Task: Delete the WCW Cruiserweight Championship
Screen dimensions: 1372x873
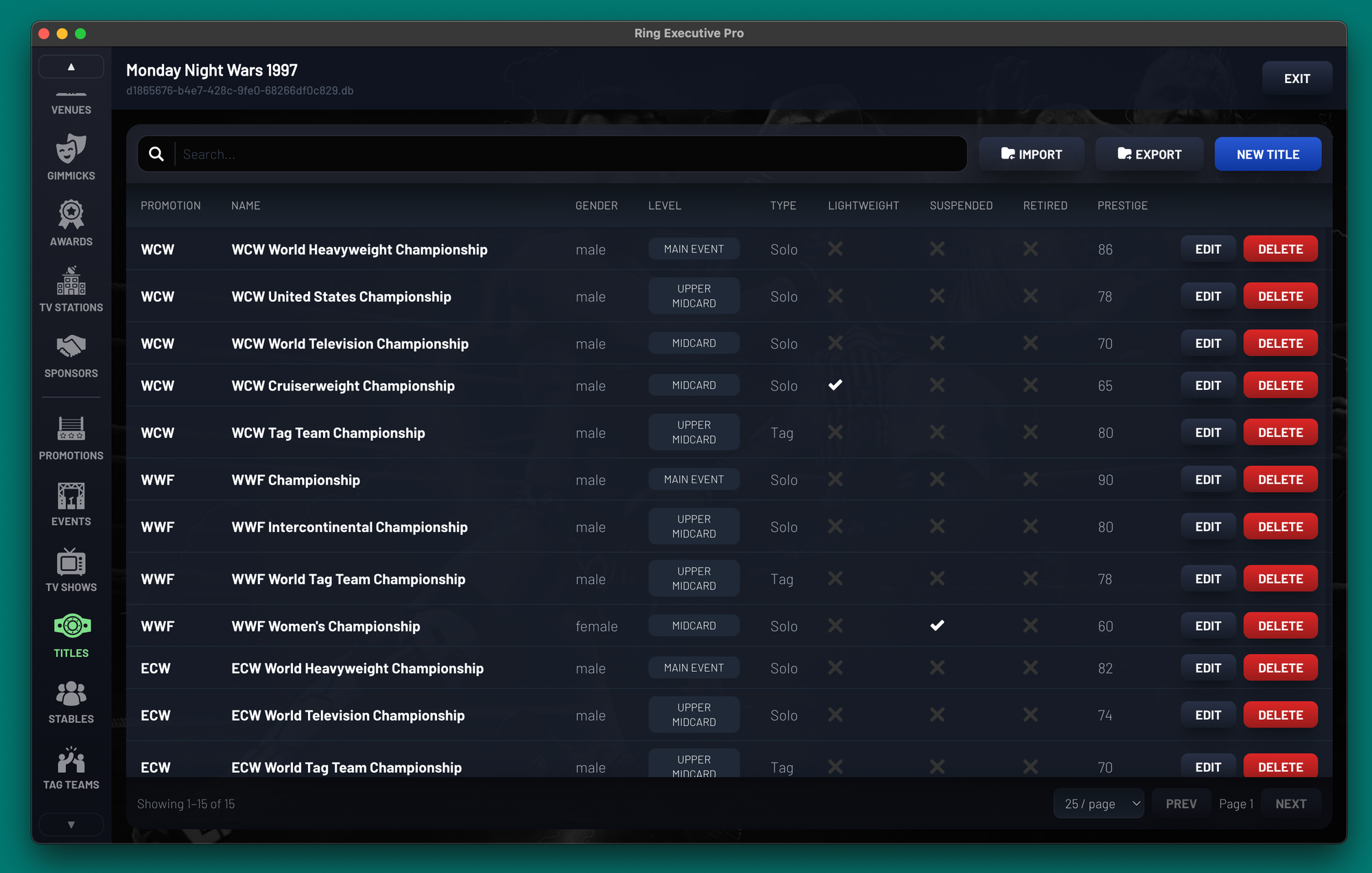Action: click(1280, 386)
